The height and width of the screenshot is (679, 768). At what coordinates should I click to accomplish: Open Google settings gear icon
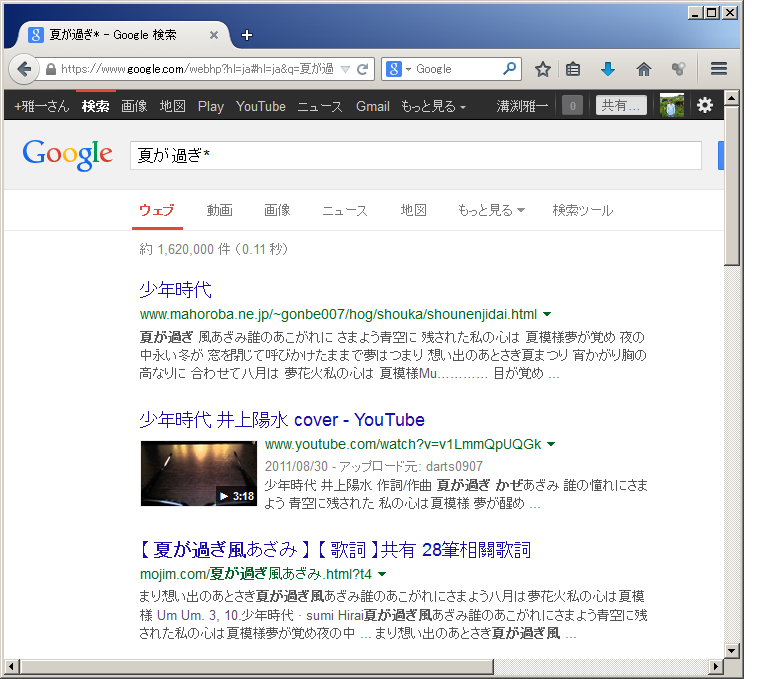pos(704,105)
